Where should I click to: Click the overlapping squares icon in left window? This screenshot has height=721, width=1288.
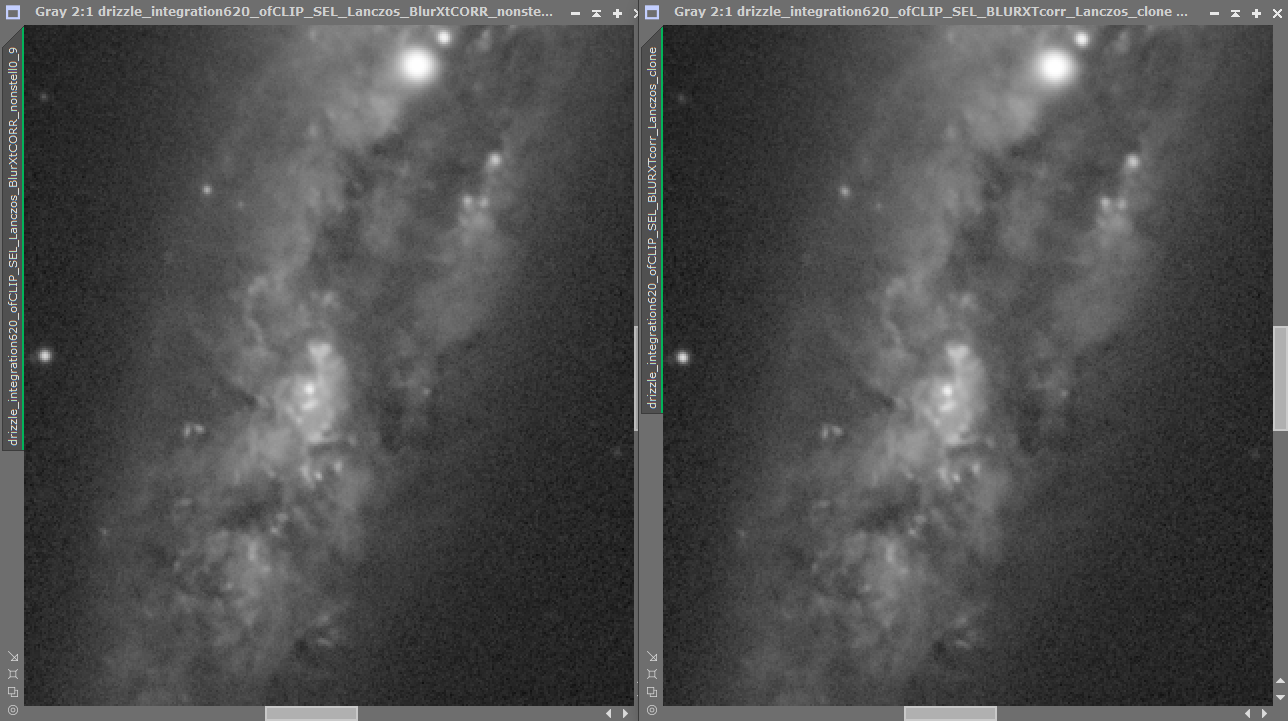pyautogui.click(x=13, y=692)
